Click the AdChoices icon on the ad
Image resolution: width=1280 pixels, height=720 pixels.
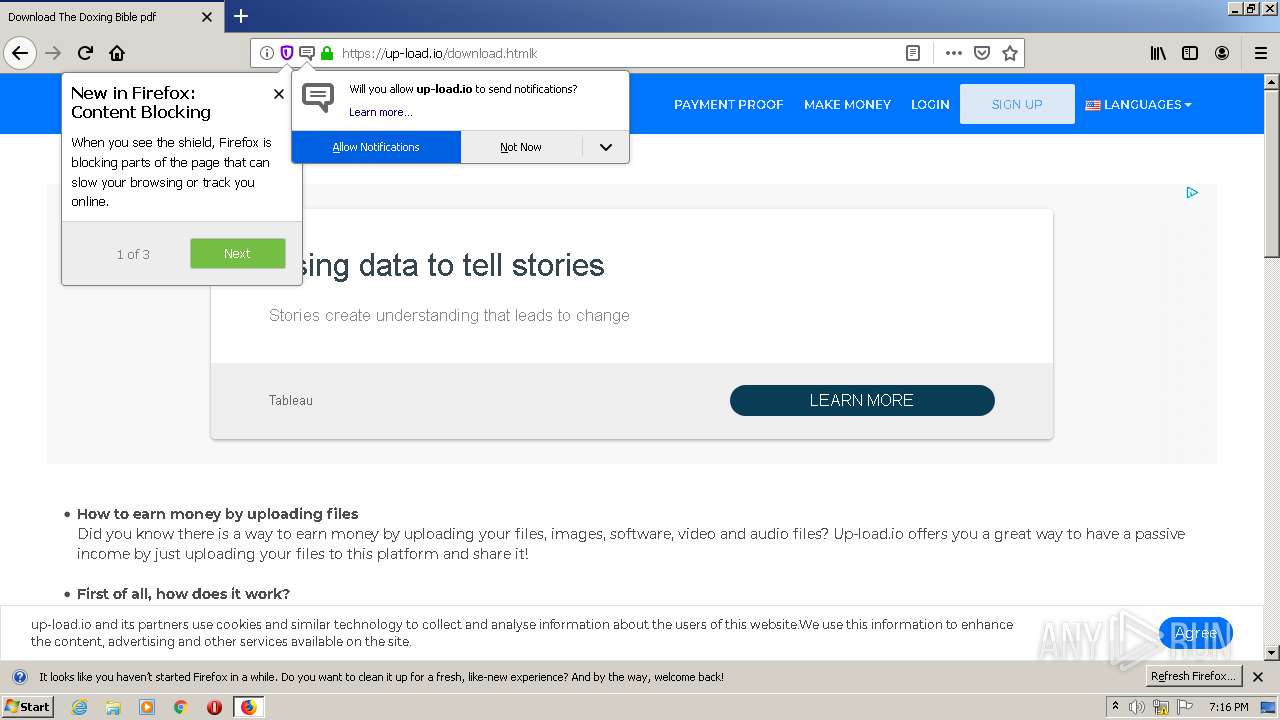point(1192,192)
